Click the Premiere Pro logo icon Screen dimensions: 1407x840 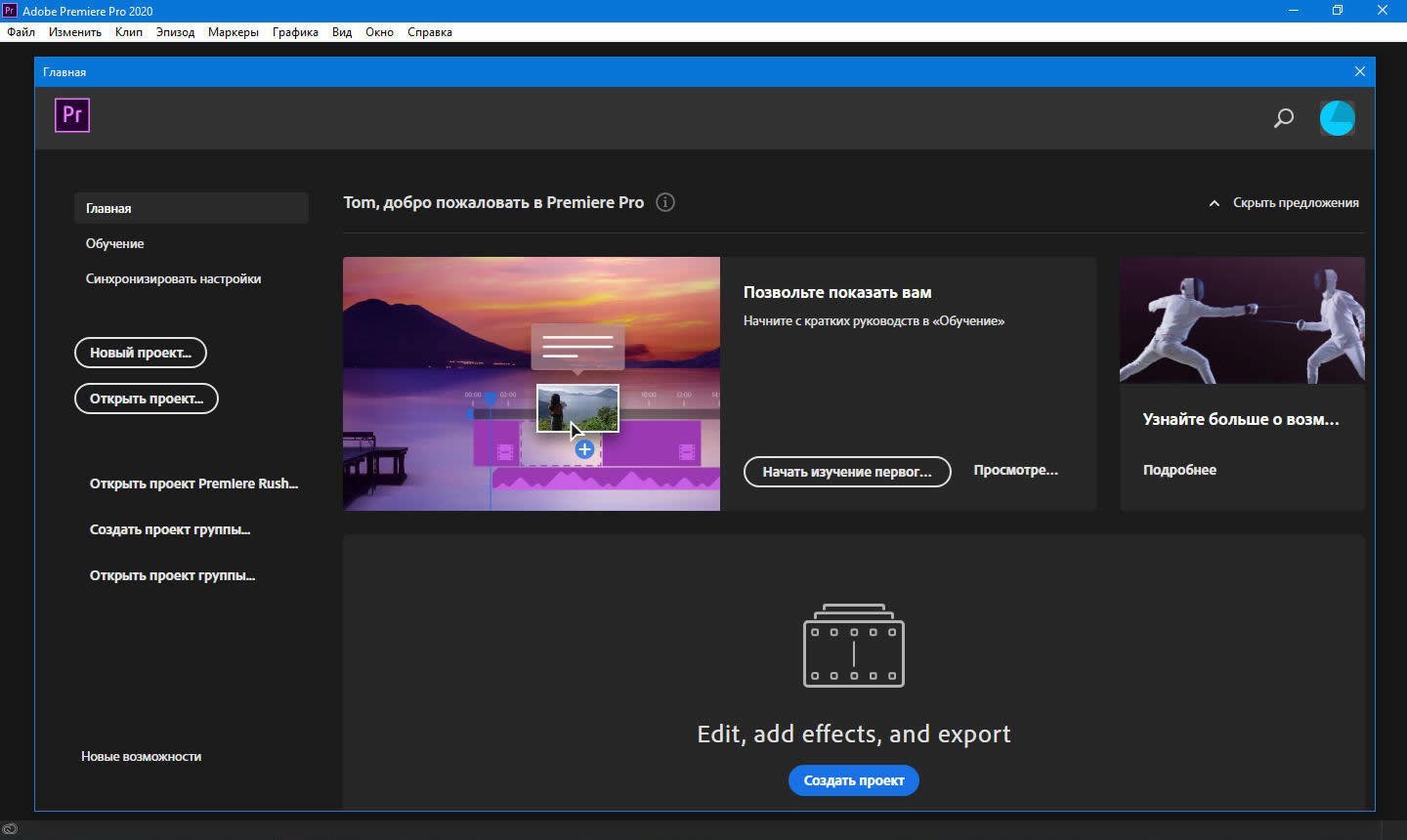pyautogui.click(x=72, y=115)
